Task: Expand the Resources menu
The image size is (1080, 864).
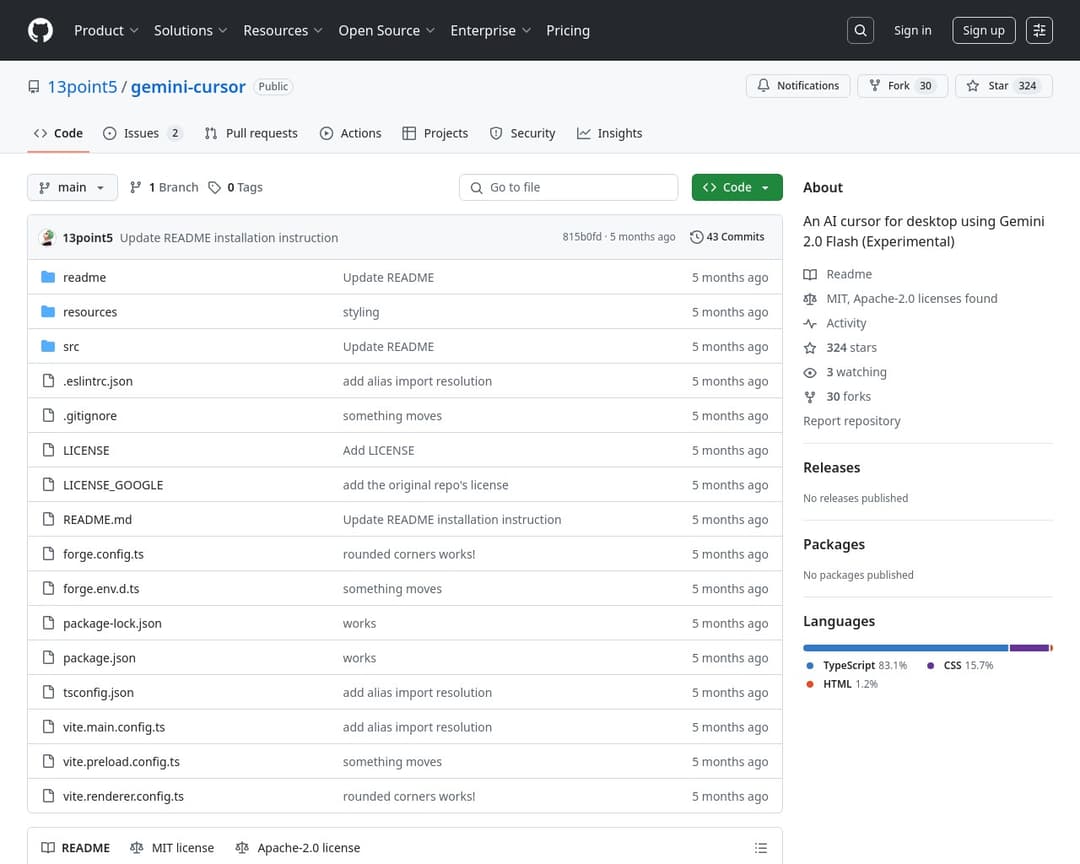Action: click(x=282, y=30)
